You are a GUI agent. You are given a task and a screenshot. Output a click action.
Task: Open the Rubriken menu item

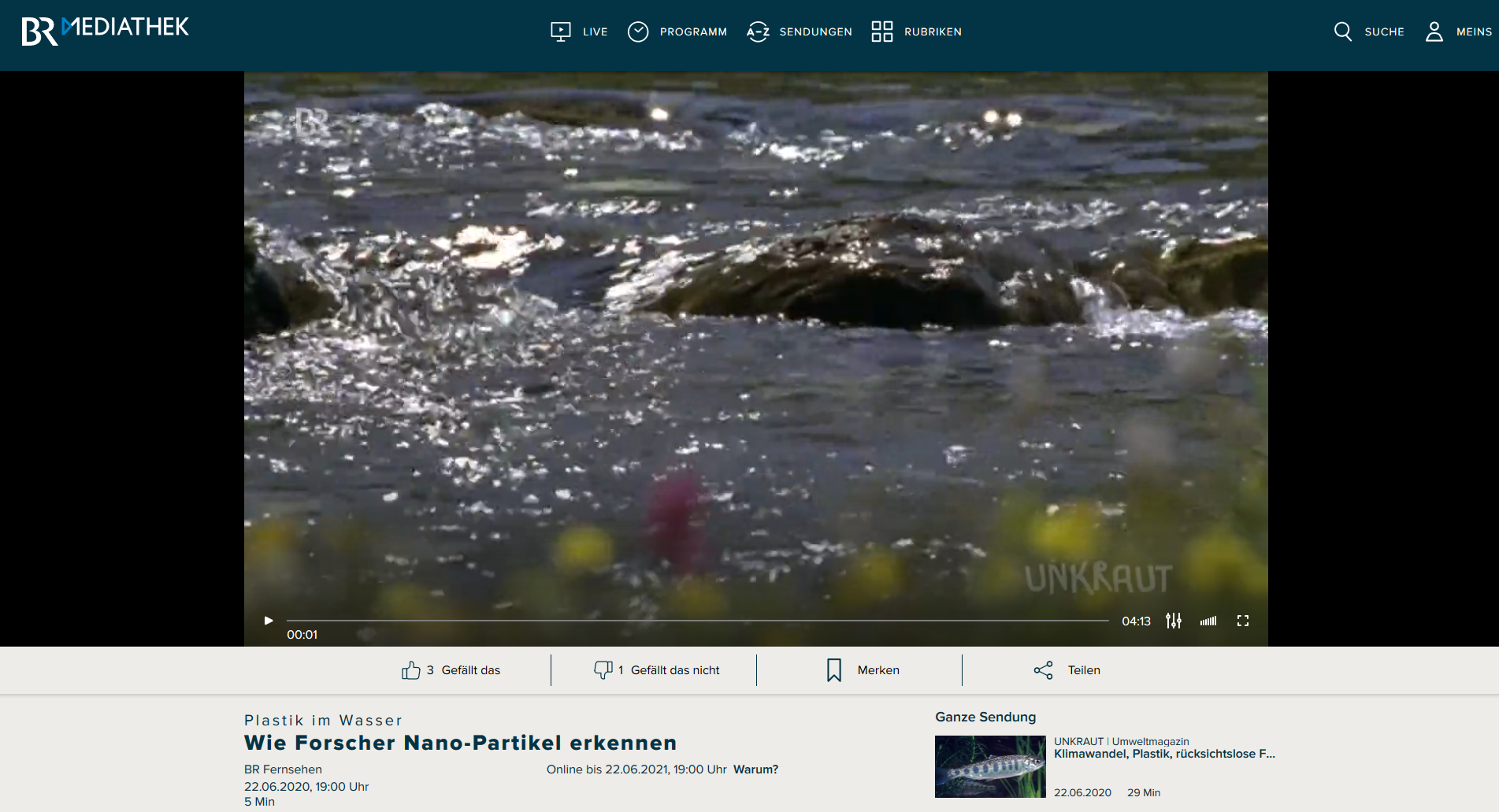pos(933,32)
